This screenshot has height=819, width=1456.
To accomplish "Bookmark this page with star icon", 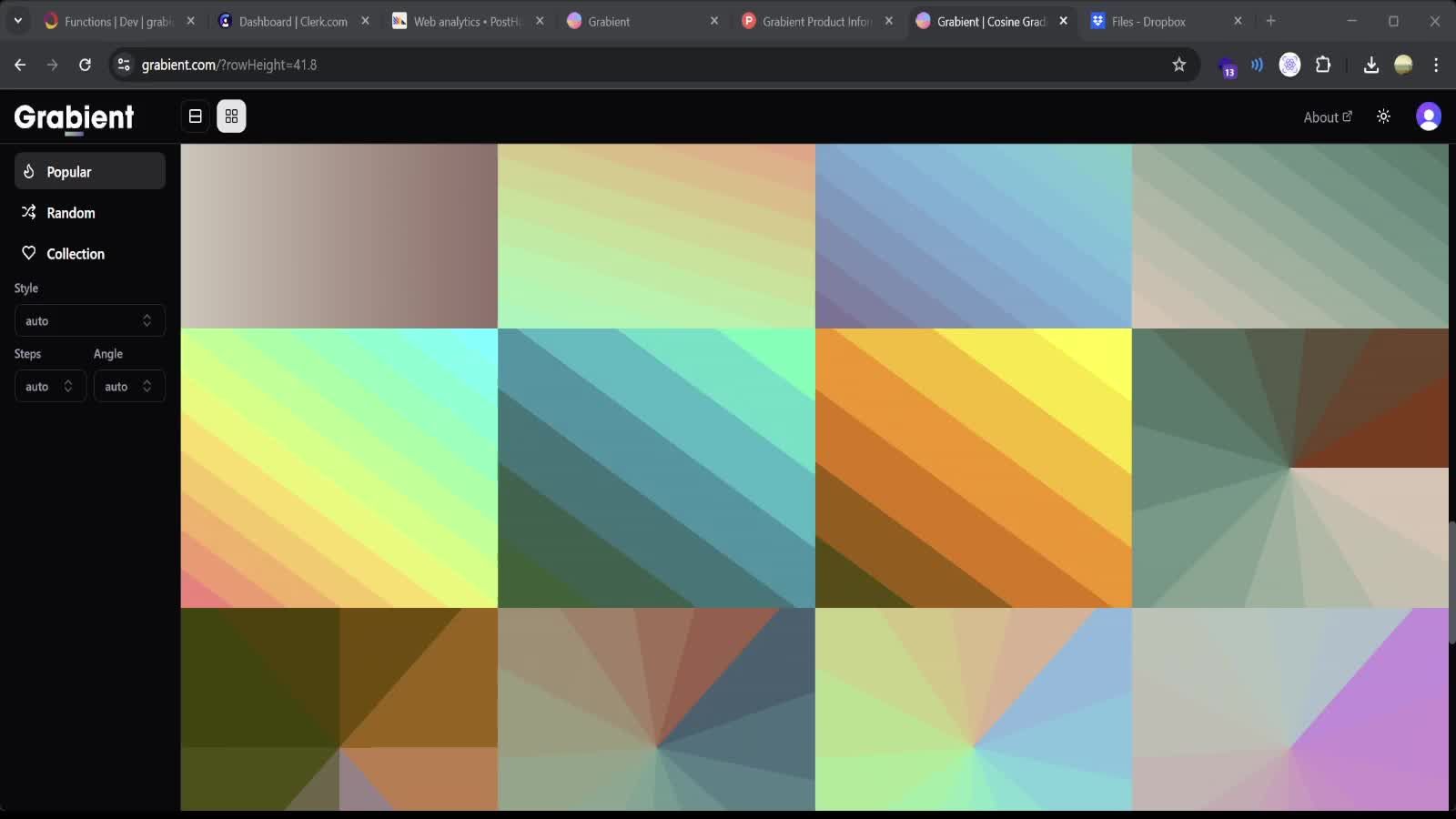I will 1178,65.
